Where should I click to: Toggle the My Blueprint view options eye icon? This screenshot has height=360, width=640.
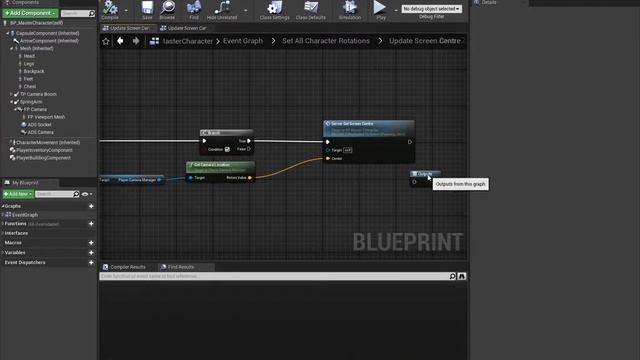[85, 194]
